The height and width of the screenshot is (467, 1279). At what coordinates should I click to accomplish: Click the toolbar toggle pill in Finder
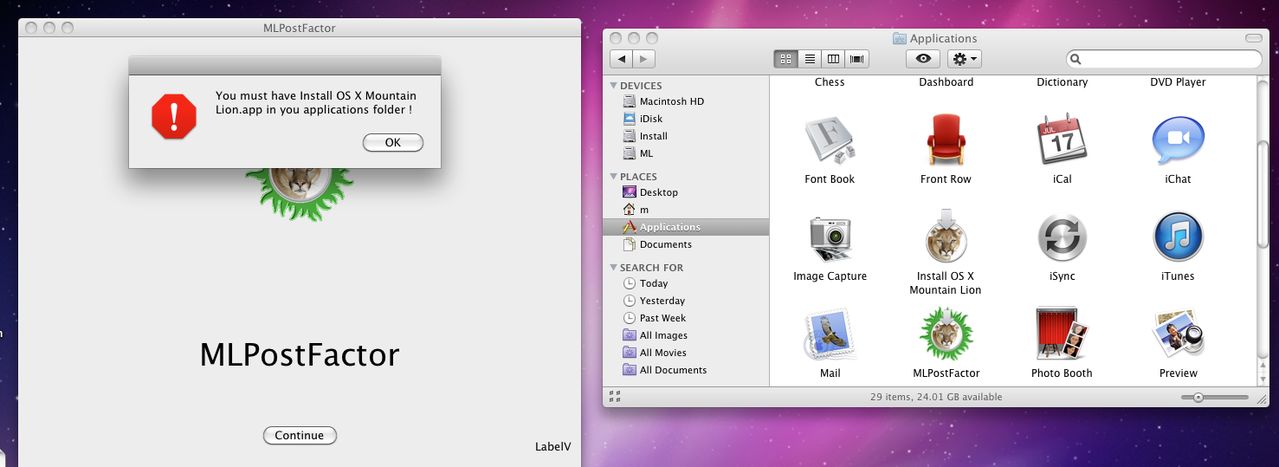(1255, 38)
